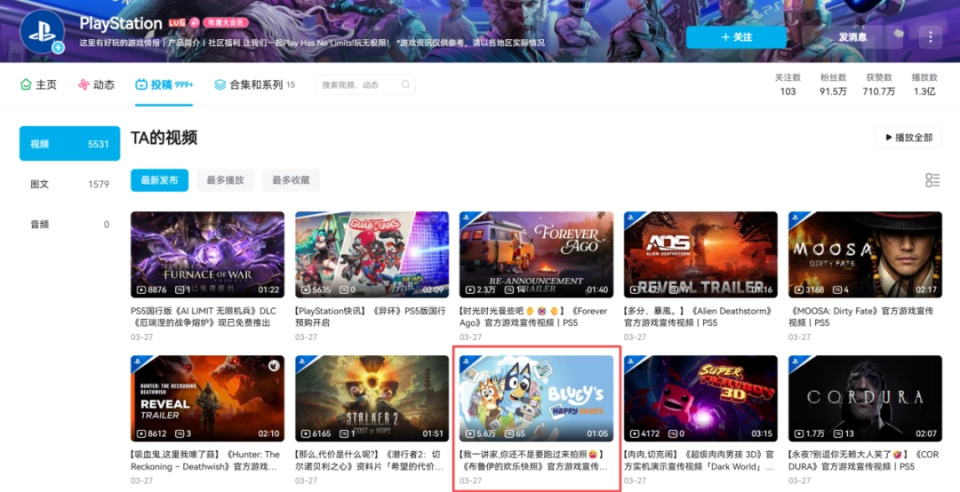Click title 【肉肉,切克闹】《超级肉肉男孩 3D》
The width and height of the screenshot is (960, 492).
[699, 461]
